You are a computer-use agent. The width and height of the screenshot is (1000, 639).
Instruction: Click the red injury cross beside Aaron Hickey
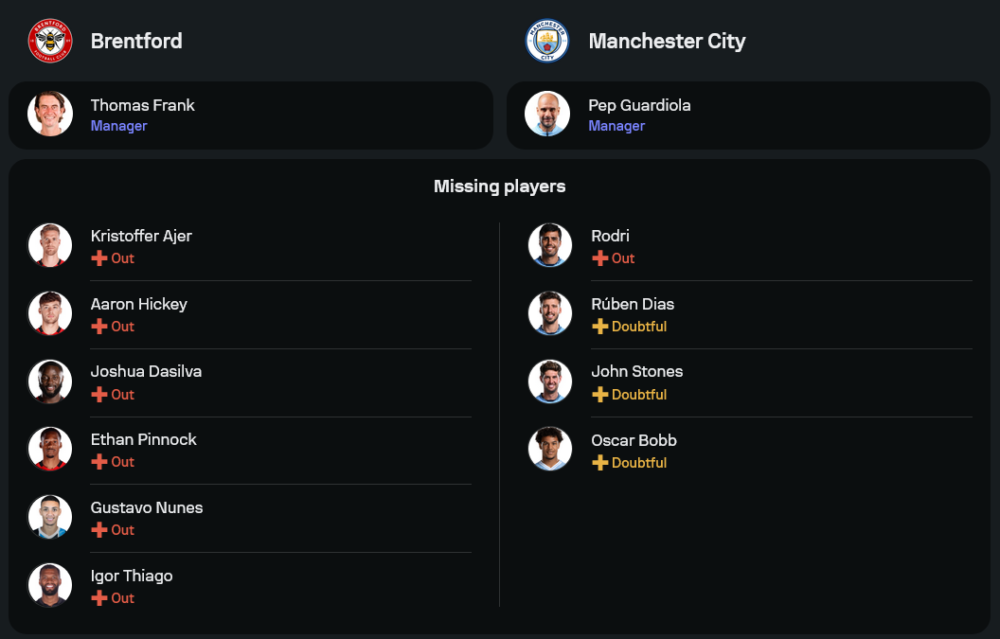99,326
